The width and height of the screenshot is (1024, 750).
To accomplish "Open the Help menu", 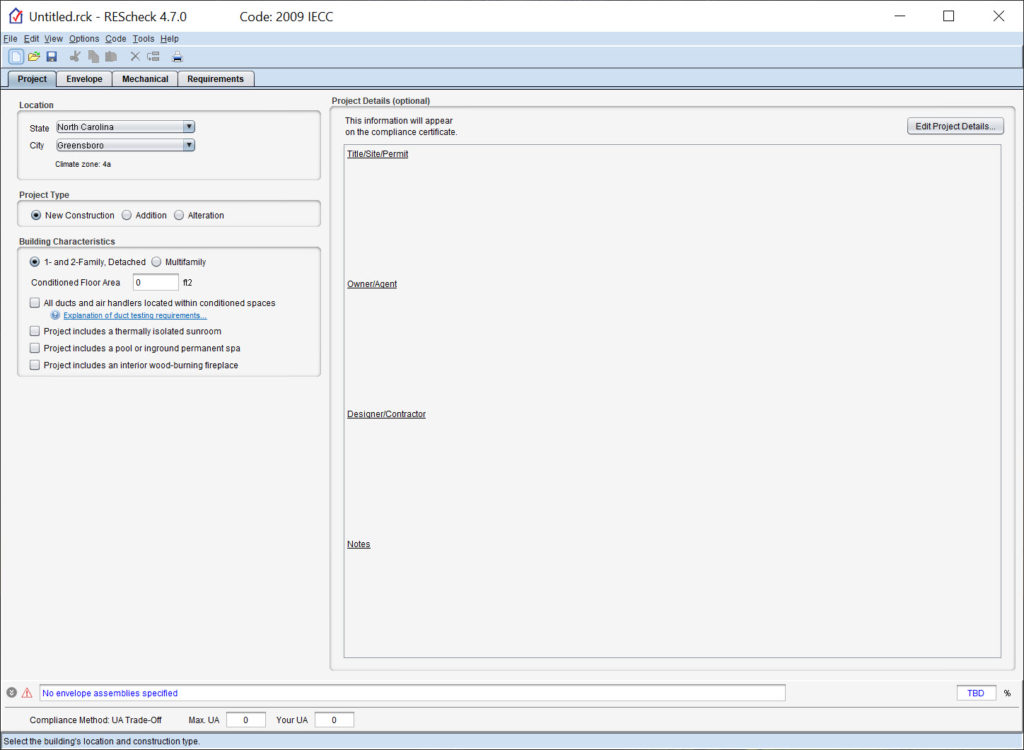I will (169, 39).
